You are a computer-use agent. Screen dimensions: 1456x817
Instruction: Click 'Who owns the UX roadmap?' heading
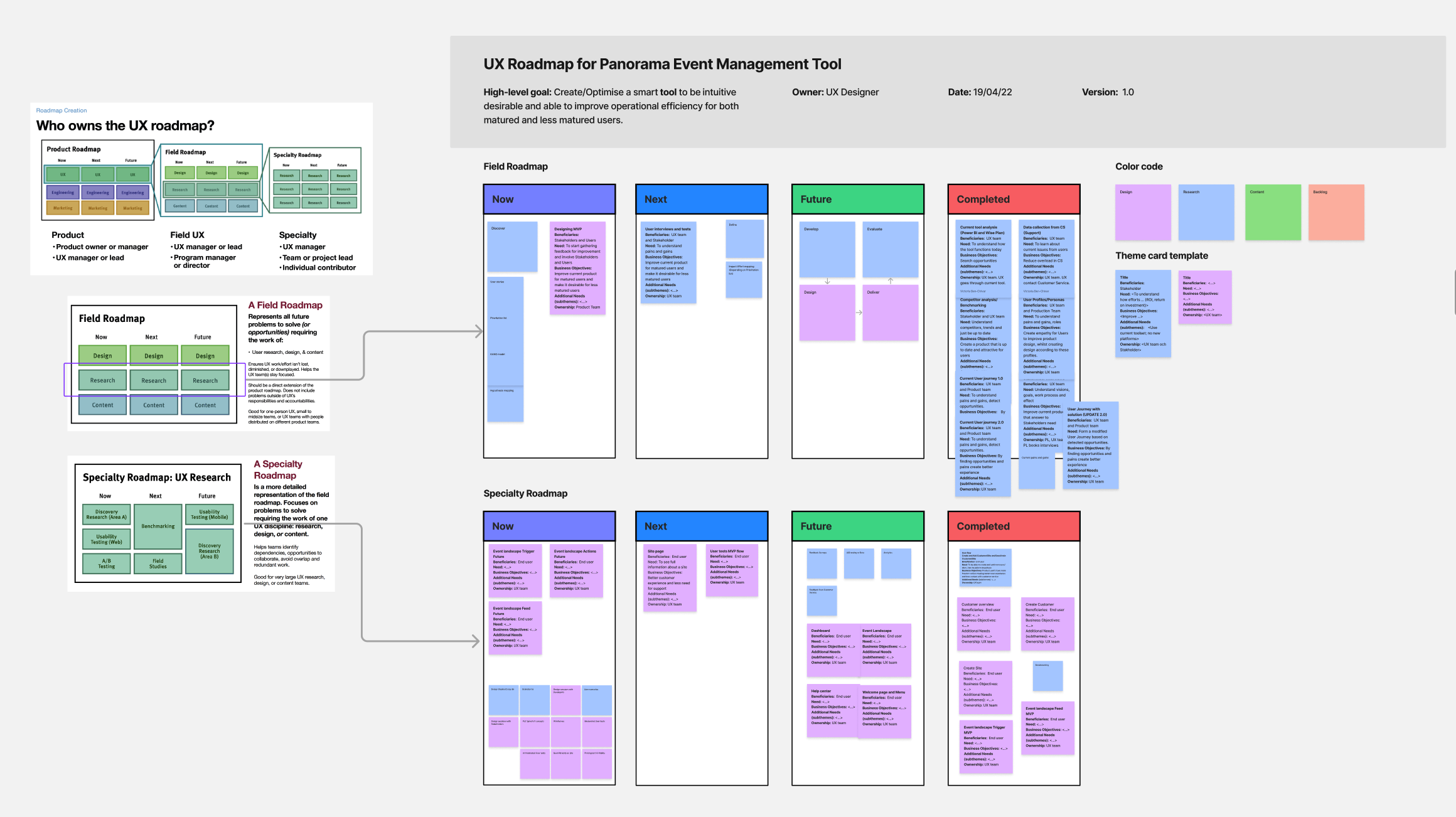(x=126, y=125)
